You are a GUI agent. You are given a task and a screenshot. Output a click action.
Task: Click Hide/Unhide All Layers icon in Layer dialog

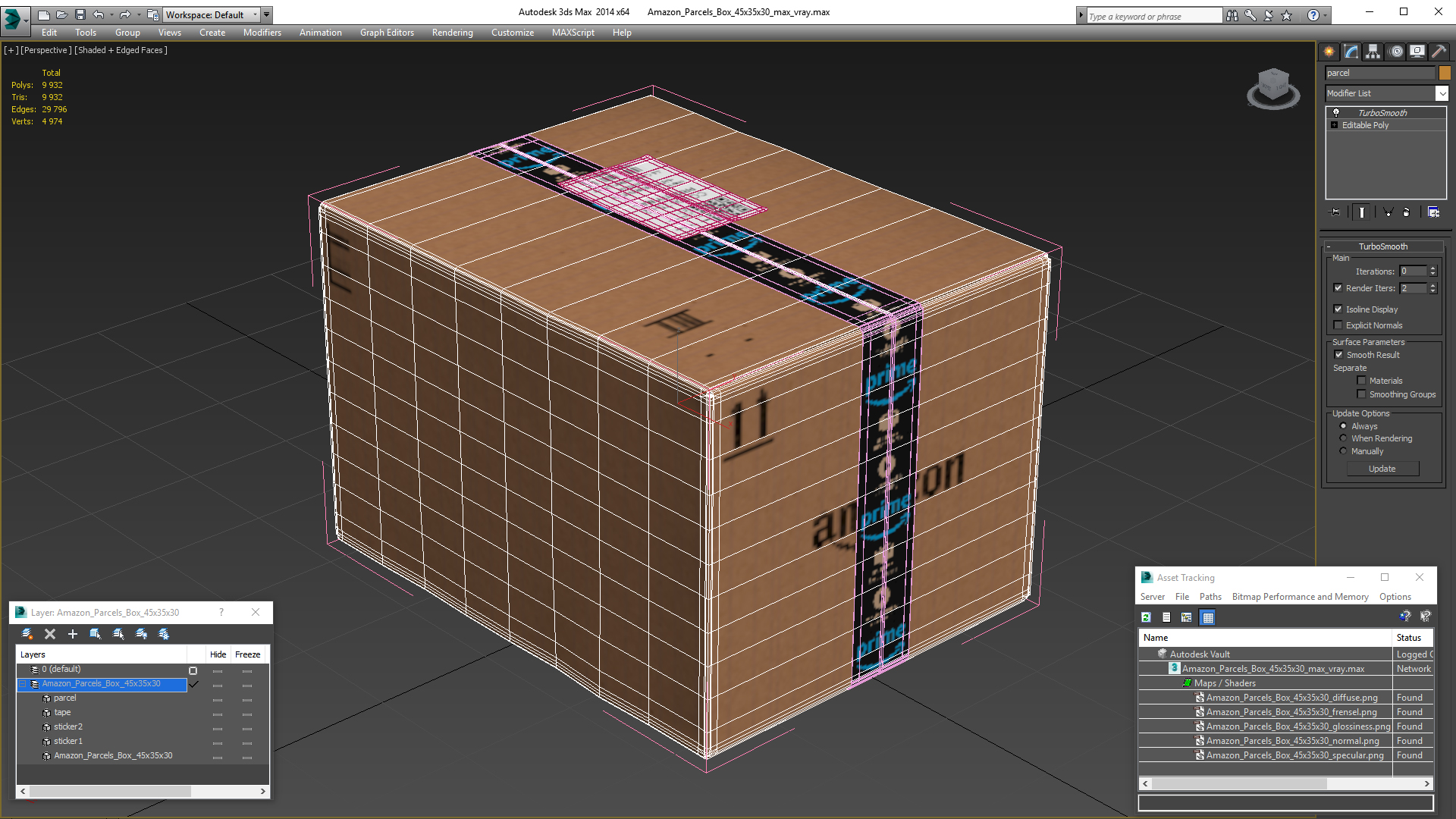(x=141, y=634)
